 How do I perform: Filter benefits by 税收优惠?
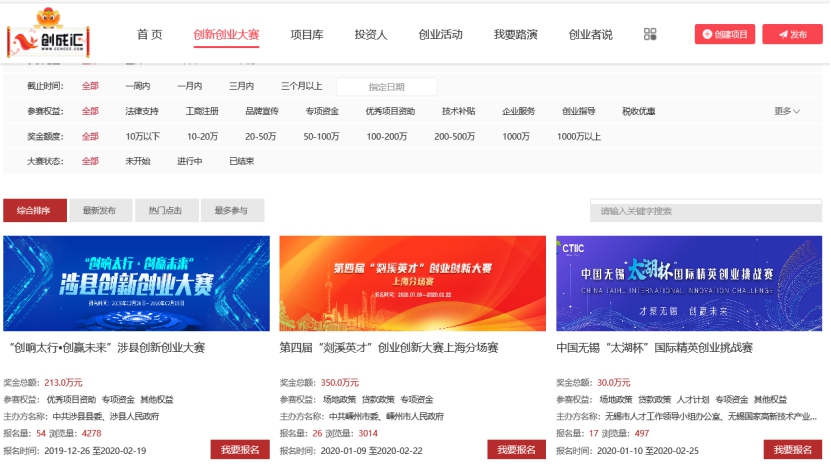point(639,111)
